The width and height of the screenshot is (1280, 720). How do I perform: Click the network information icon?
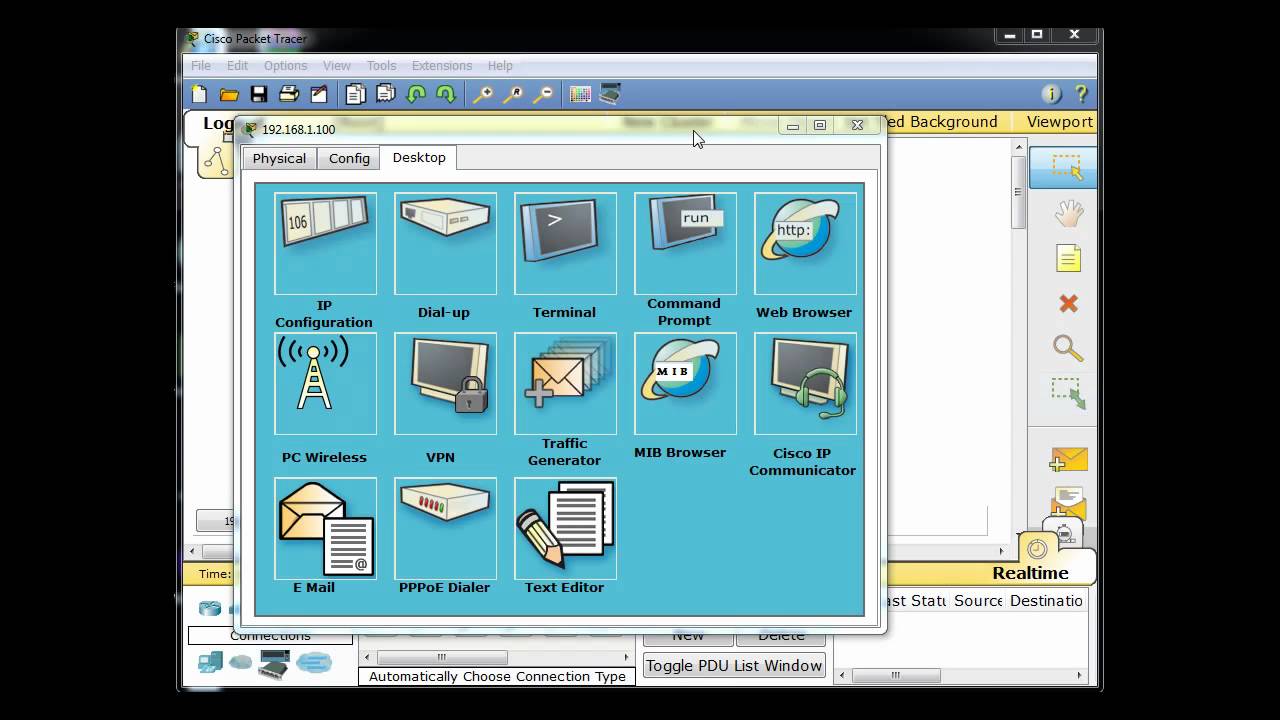click(x=1051, y=94)
